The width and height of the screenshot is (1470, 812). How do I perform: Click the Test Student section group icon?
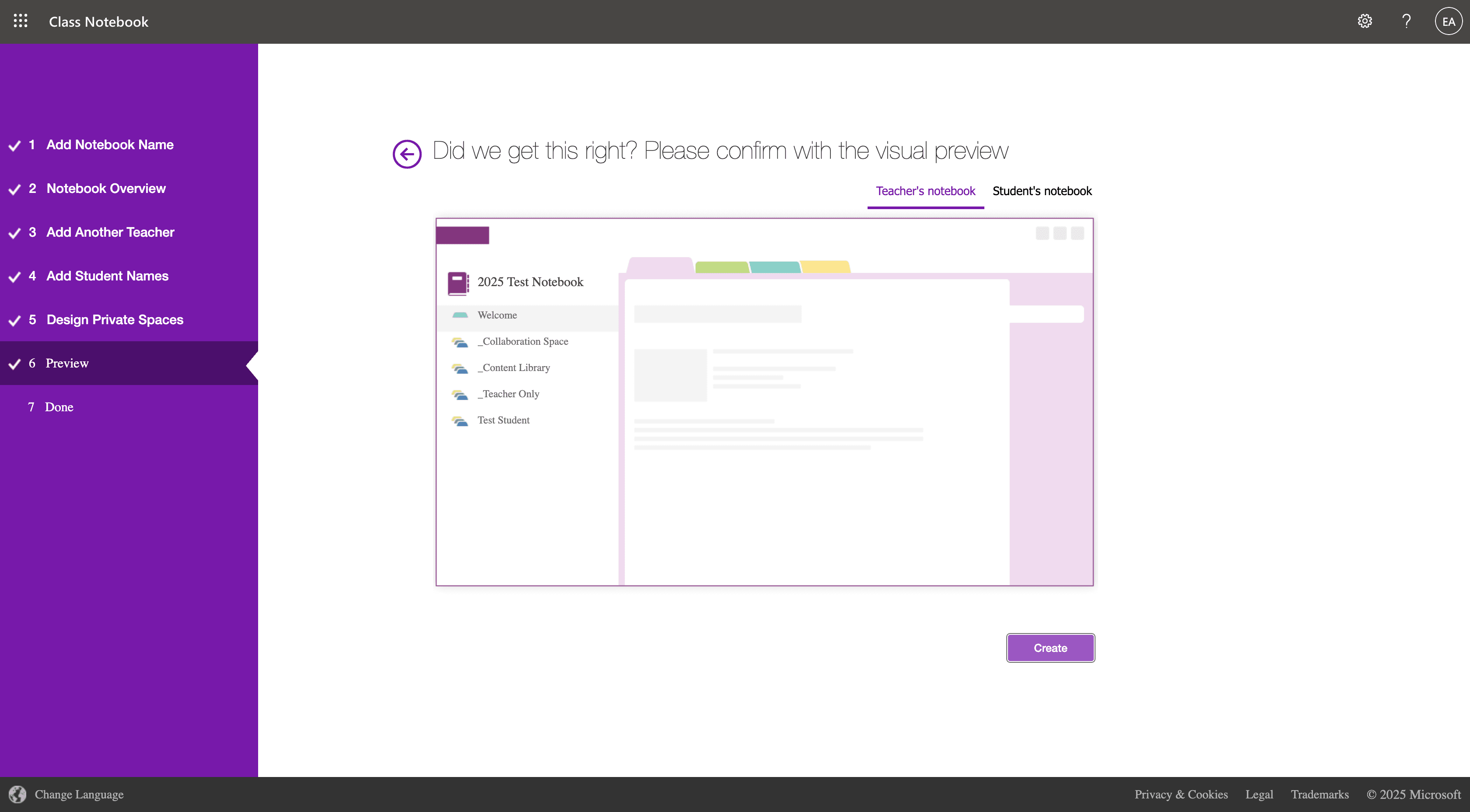[x=460, y=420]
